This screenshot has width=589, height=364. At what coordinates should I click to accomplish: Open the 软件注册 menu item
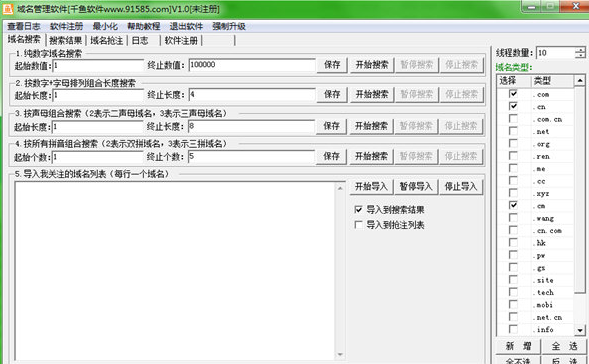point(66,26)
